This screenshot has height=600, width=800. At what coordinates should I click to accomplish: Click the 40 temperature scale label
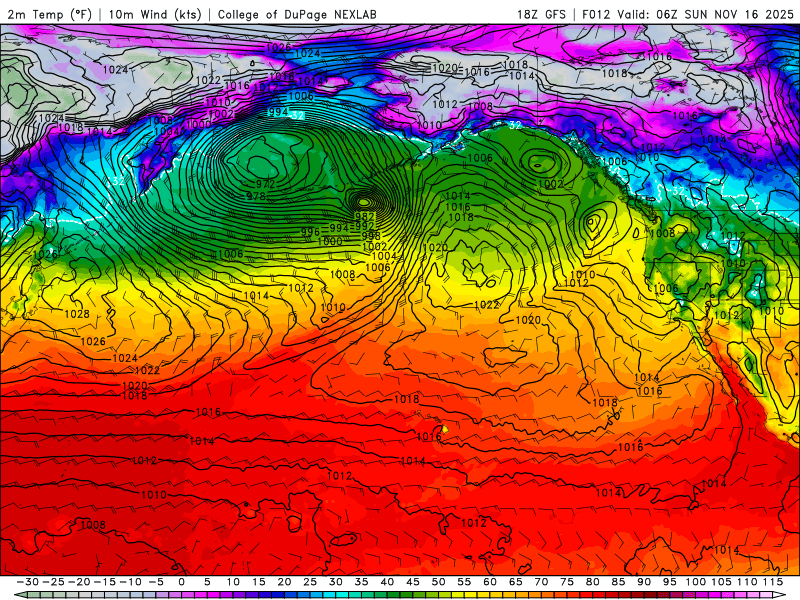[x=387, y=582]
